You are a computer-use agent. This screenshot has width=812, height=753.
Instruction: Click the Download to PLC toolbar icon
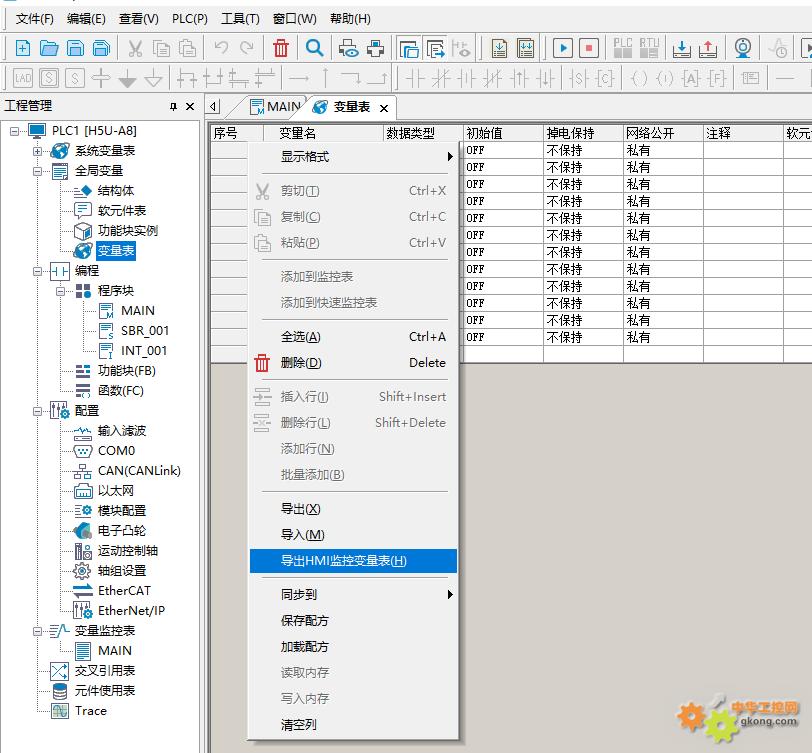click(681, 48)
